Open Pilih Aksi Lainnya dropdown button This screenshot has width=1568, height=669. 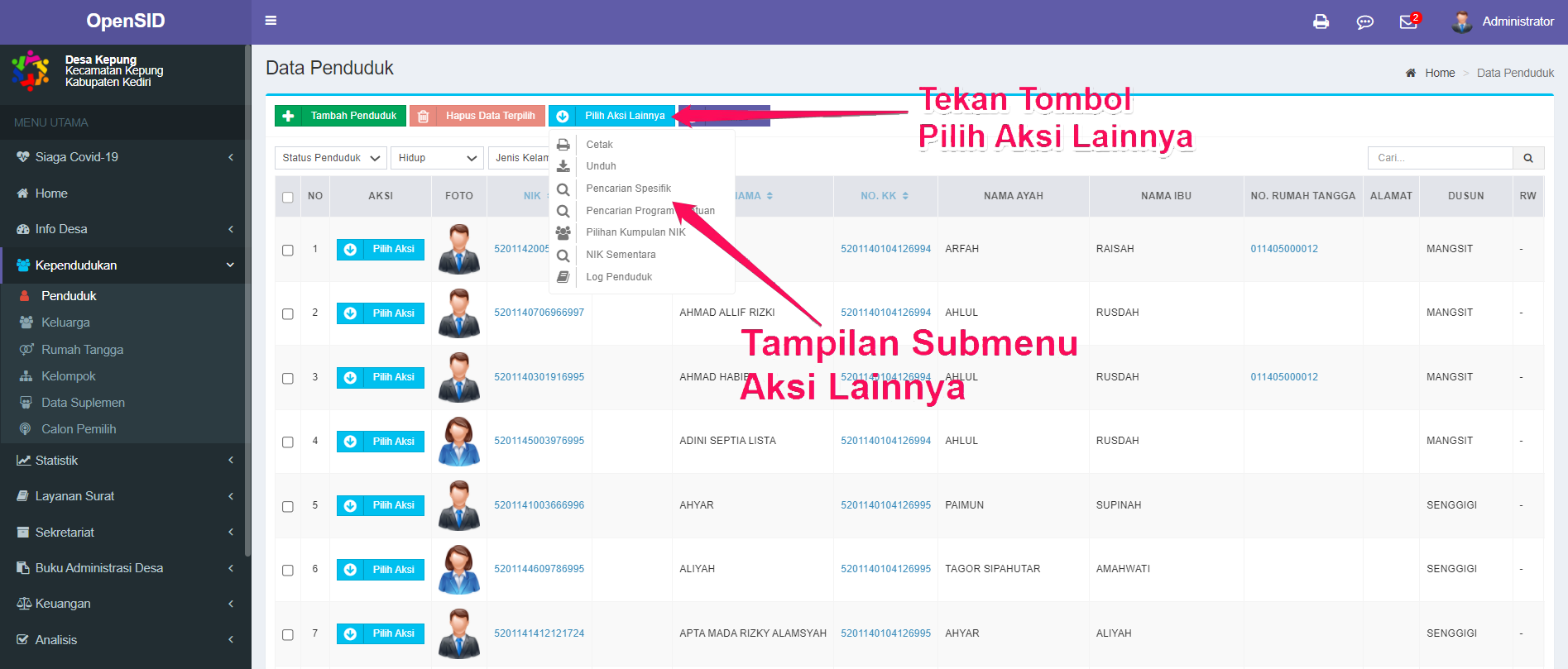click(611, 116)
